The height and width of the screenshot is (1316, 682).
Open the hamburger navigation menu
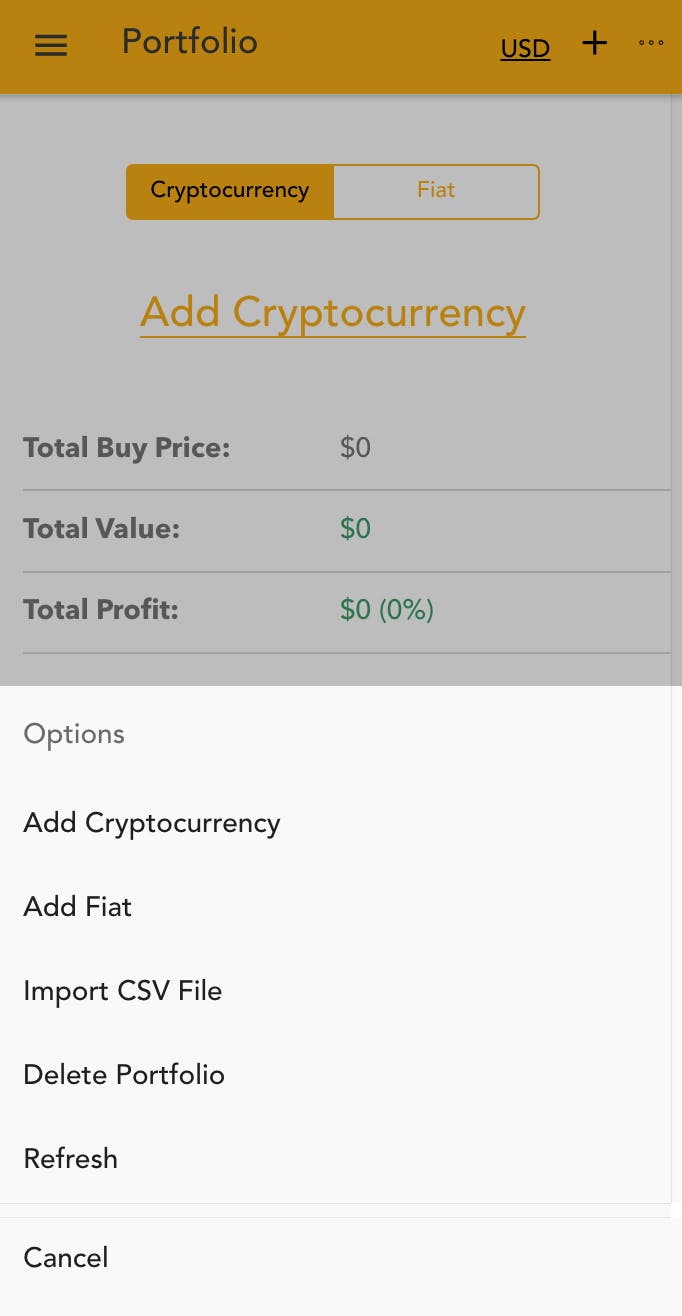point(50,44)
